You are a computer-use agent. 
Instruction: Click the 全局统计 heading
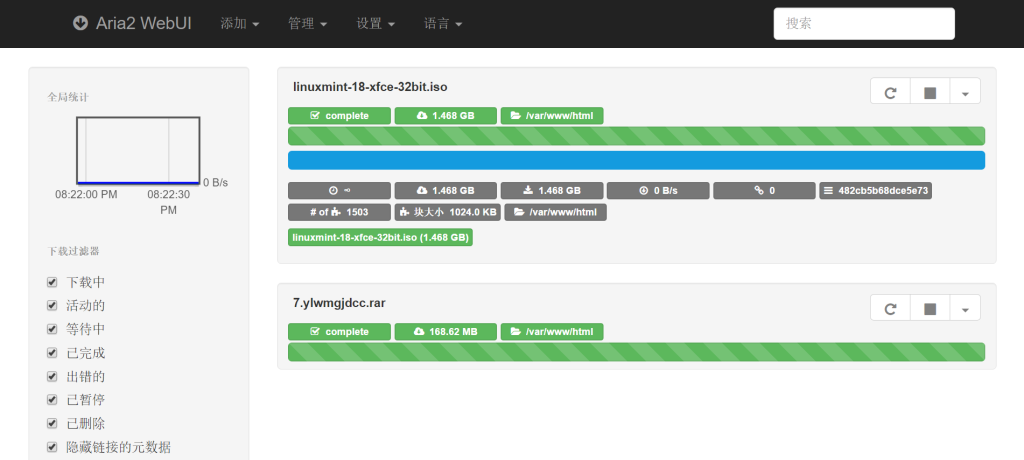(x=68, y=97)
